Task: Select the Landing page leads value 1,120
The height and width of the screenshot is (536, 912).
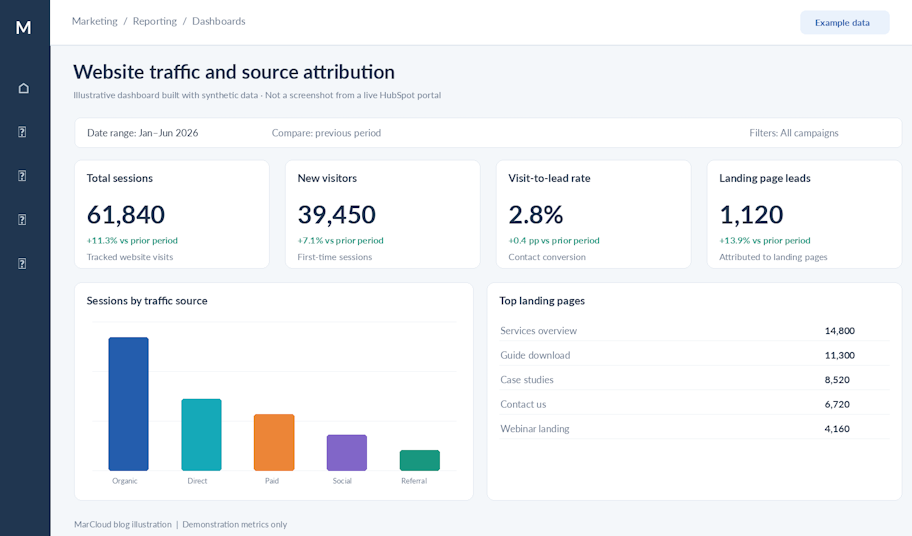Action: point(751,215)
